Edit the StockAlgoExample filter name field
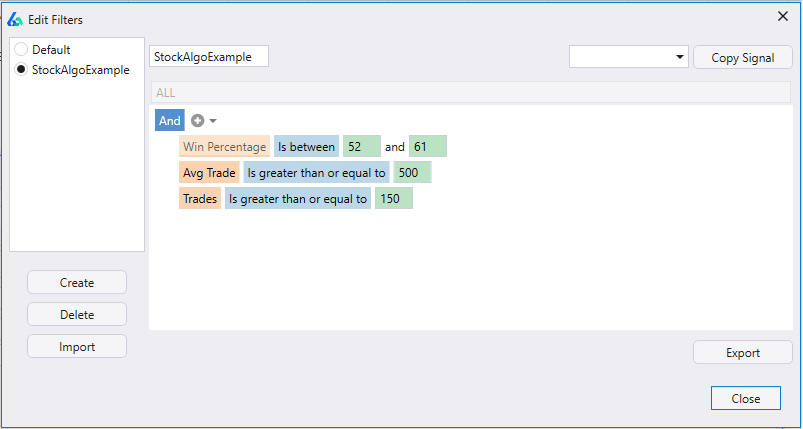 pos(209,57)
